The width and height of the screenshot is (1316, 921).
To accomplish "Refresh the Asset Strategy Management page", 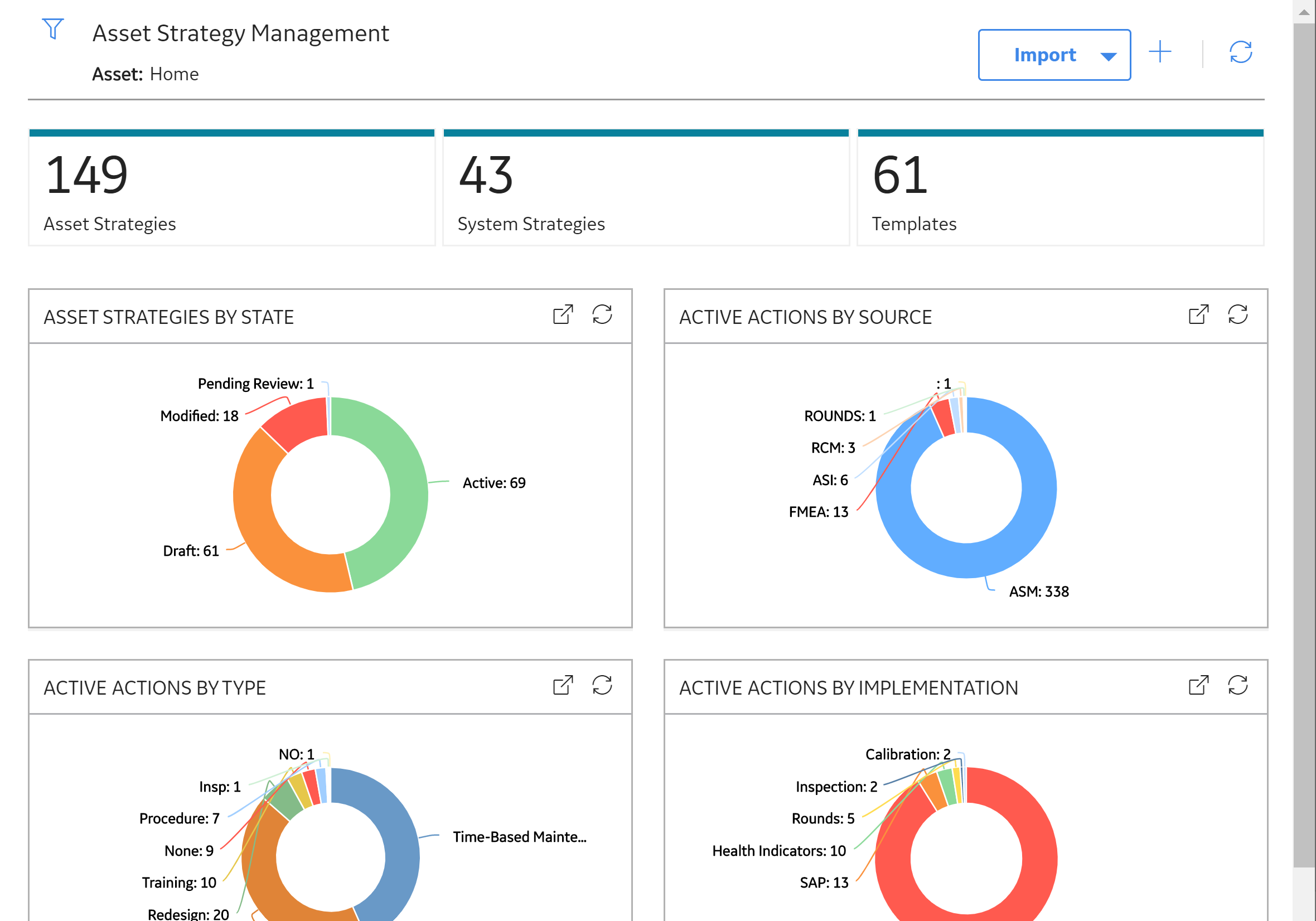I will point(1240,52).
